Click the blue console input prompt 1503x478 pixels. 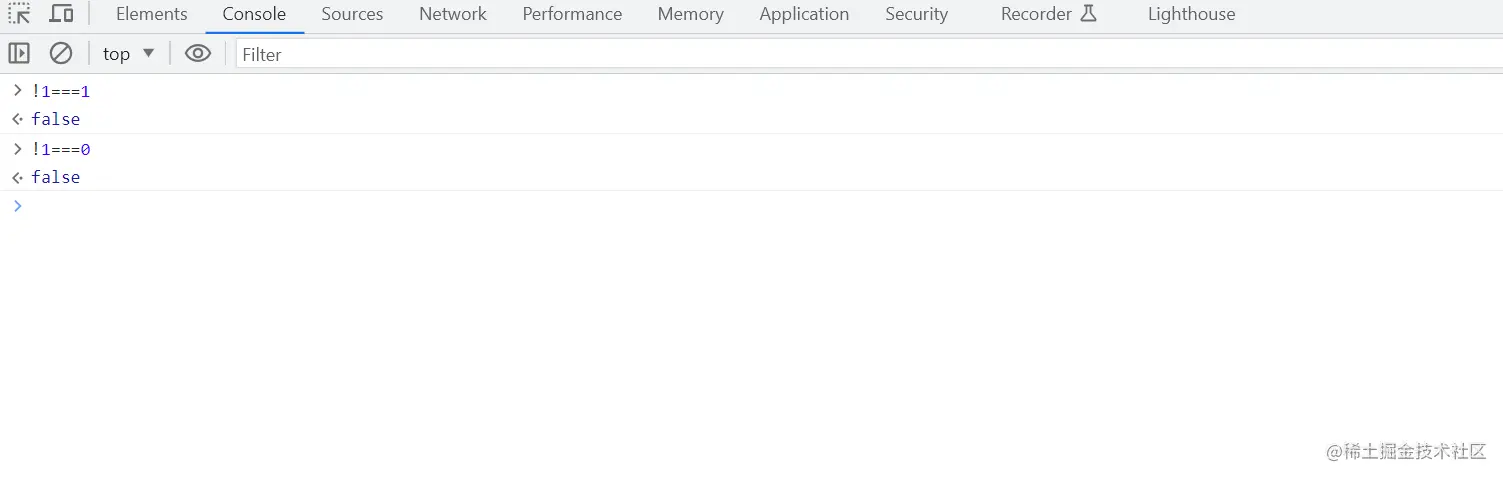pyautogui.click(x=18, y=206)
